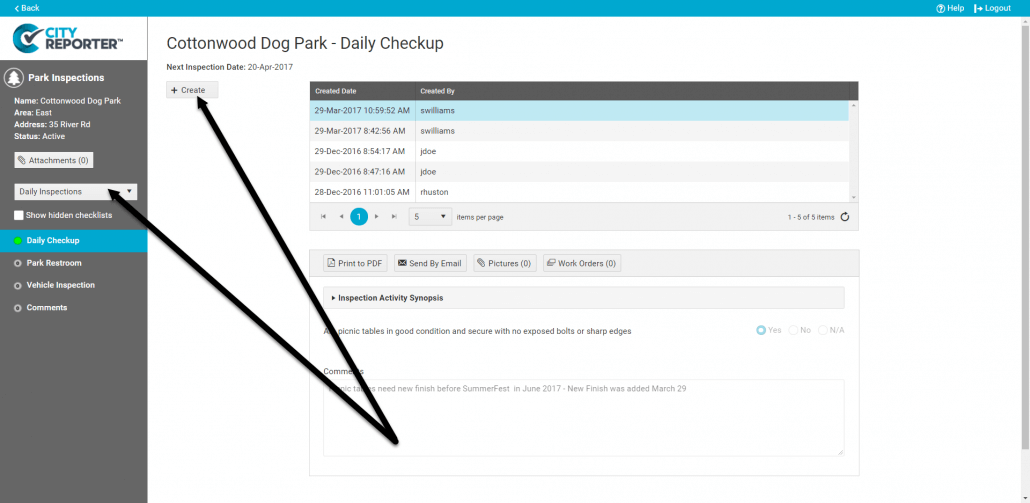Select Park Restroom checklist in sidebar

click(x=54, y=263)
